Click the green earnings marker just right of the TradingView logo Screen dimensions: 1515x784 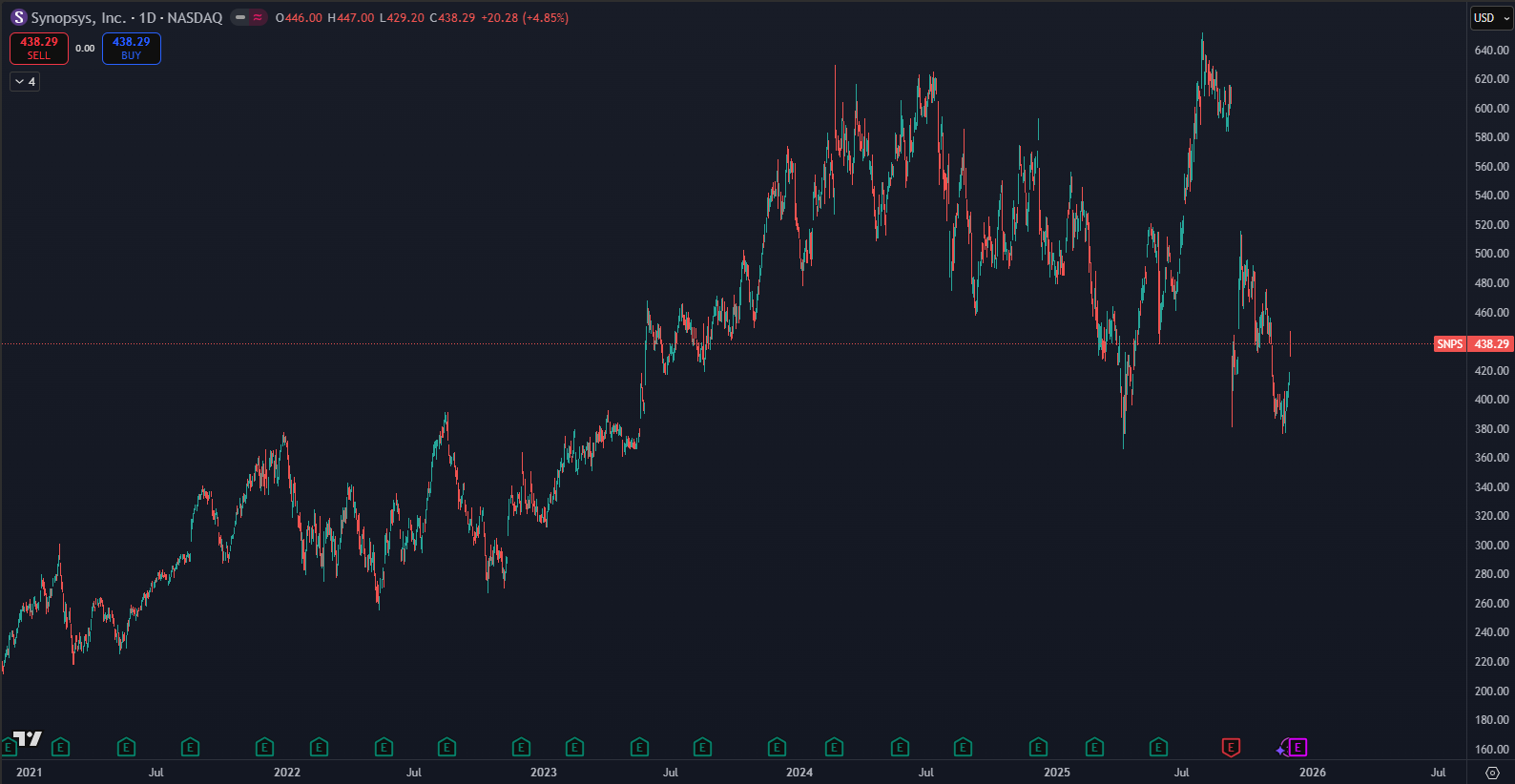pyautogui.click(x=60, y=748)
